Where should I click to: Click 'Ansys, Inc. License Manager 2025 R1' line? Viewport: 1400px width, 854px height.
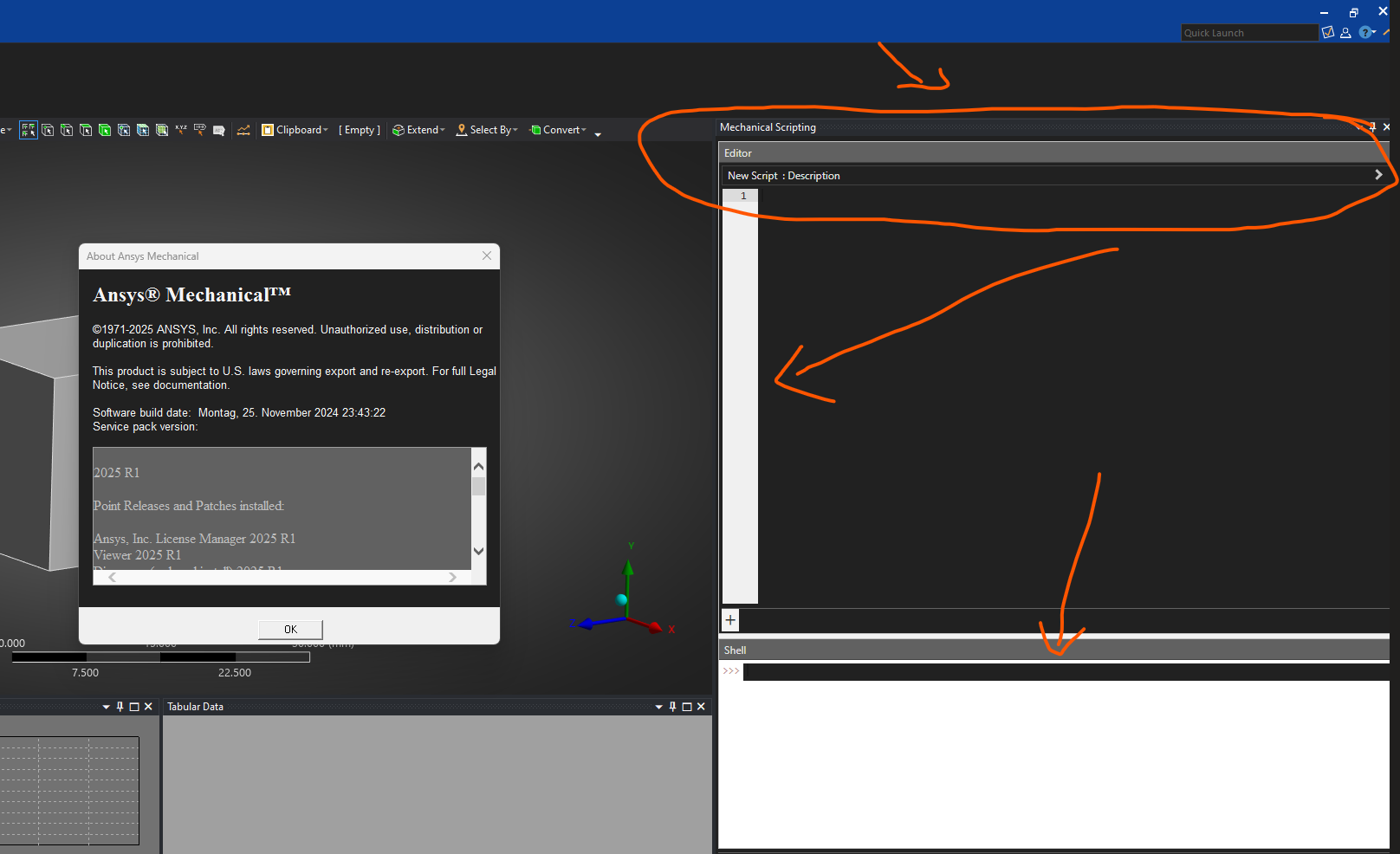pos(195,539)
